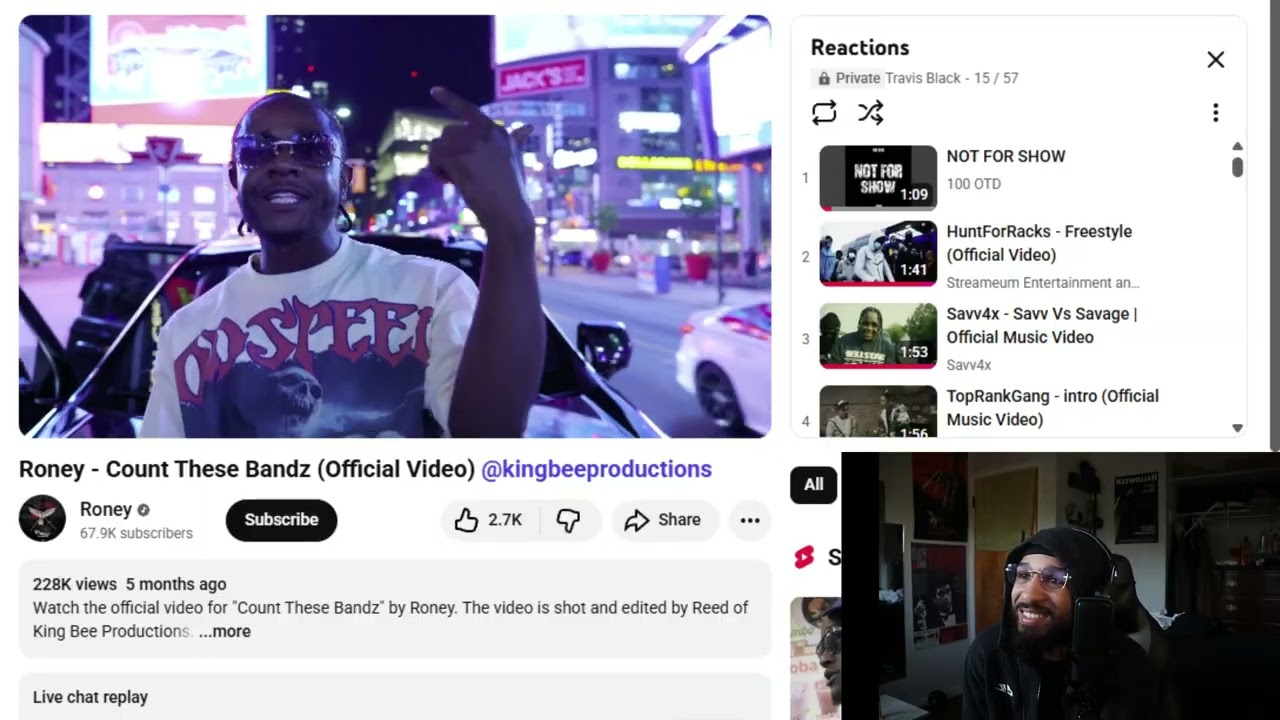The height and width of the screenshot is (720, 1280).
Task: Toggle loop playlist icon
Action: [824, 113]
